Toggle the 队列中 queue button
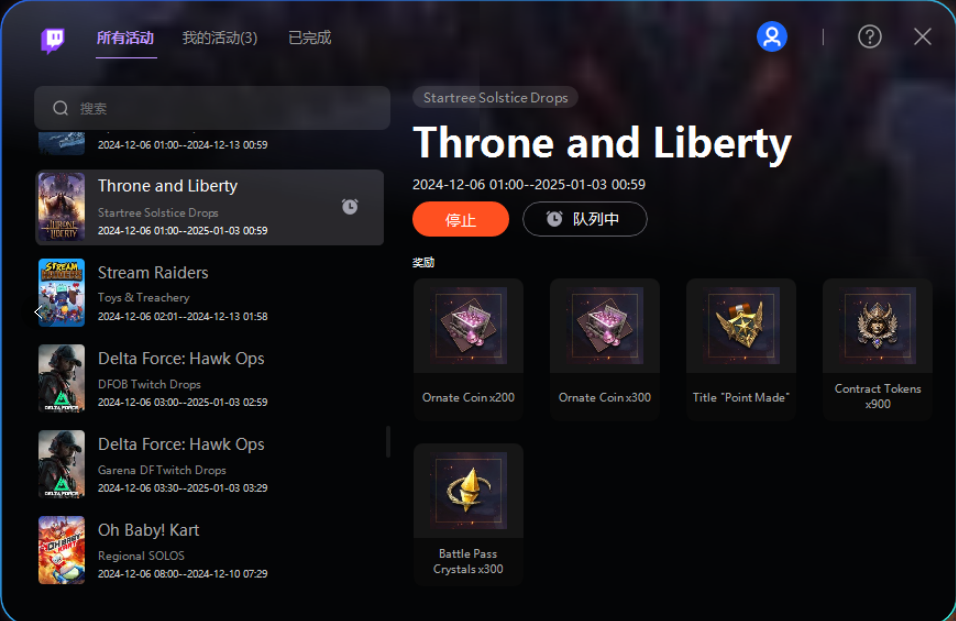Viewport: 956px width, 621px height. [585, 219]
